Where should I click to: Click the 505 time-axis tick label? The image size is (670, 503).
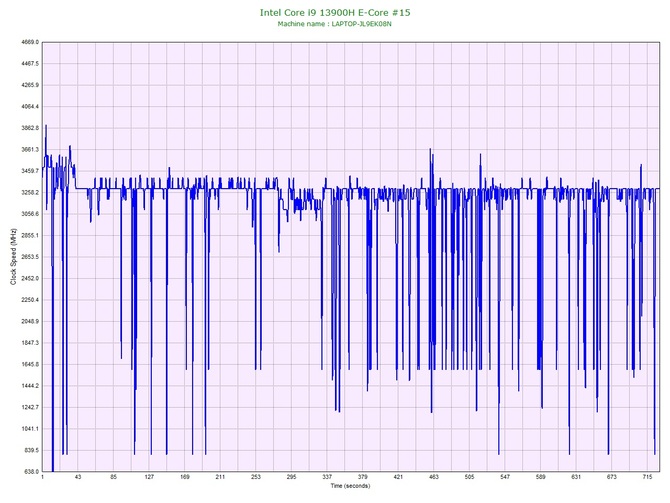coord(469,477)
